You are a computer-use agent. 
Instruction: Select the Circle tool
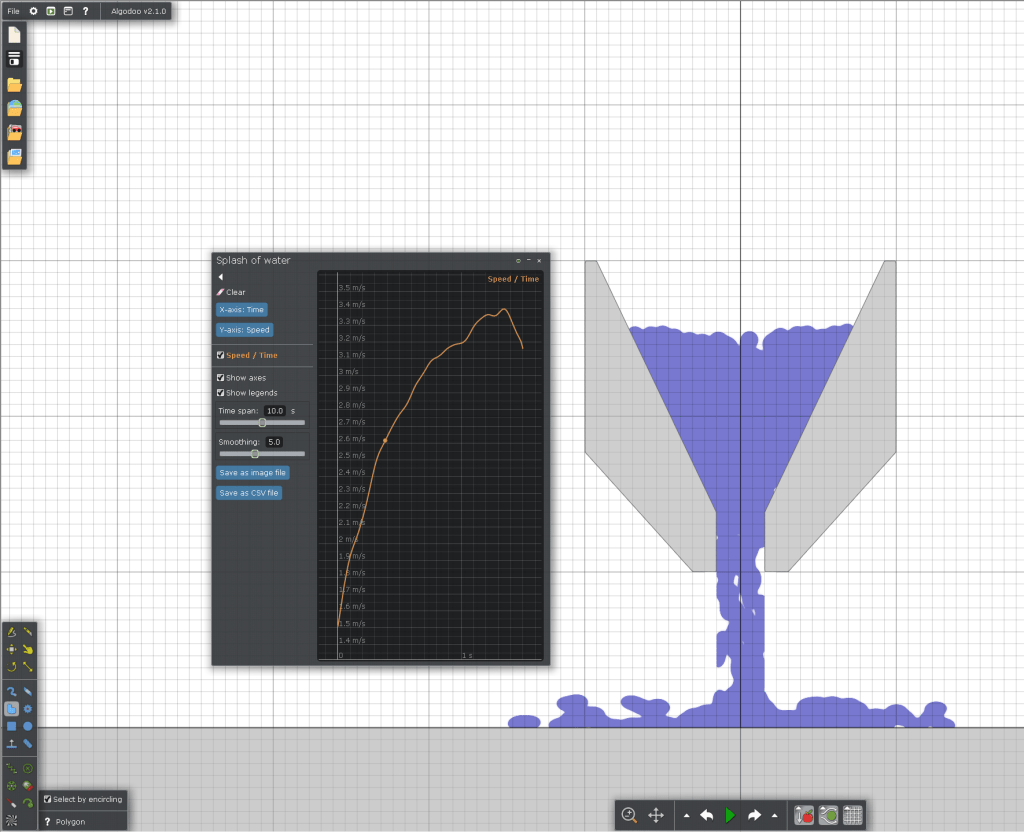pos(28,726)
